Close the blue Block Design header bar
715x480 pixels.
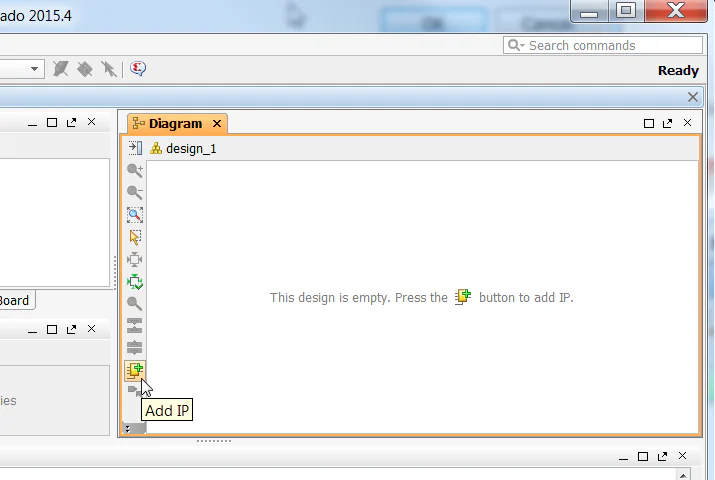[x=693, y=97]
